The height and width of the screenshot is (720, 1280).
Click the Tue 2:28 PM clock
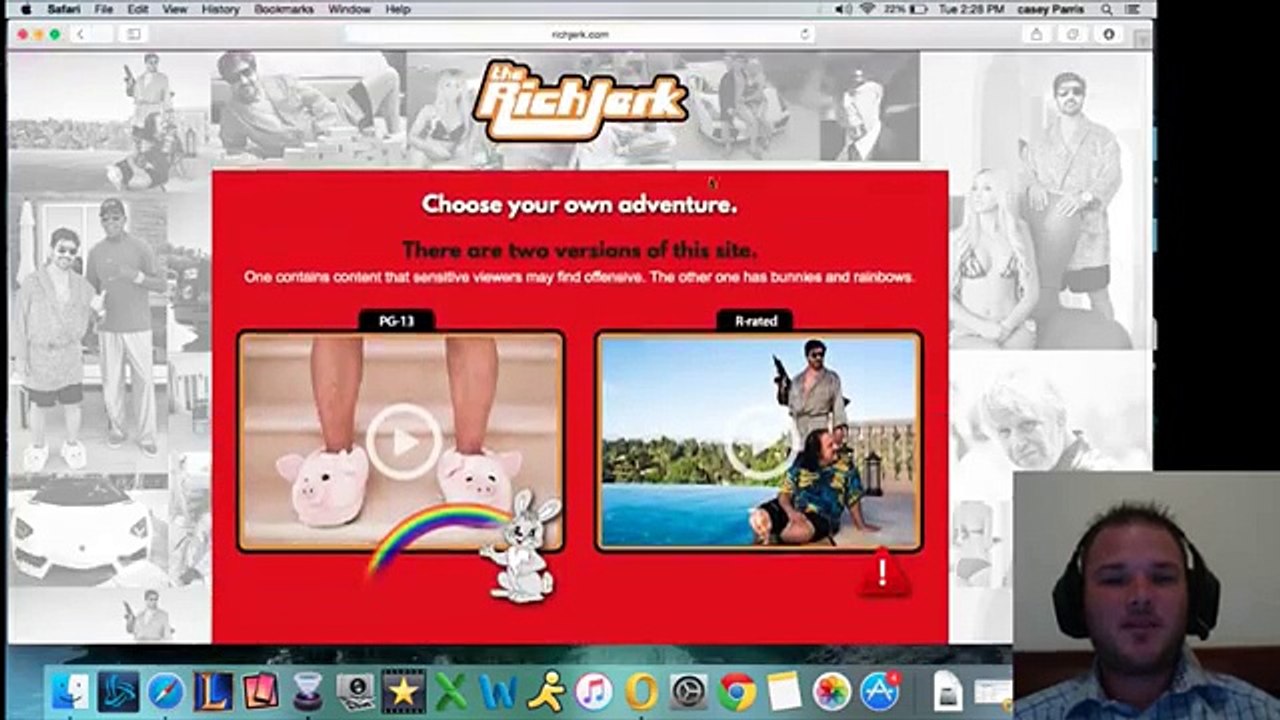970,9
